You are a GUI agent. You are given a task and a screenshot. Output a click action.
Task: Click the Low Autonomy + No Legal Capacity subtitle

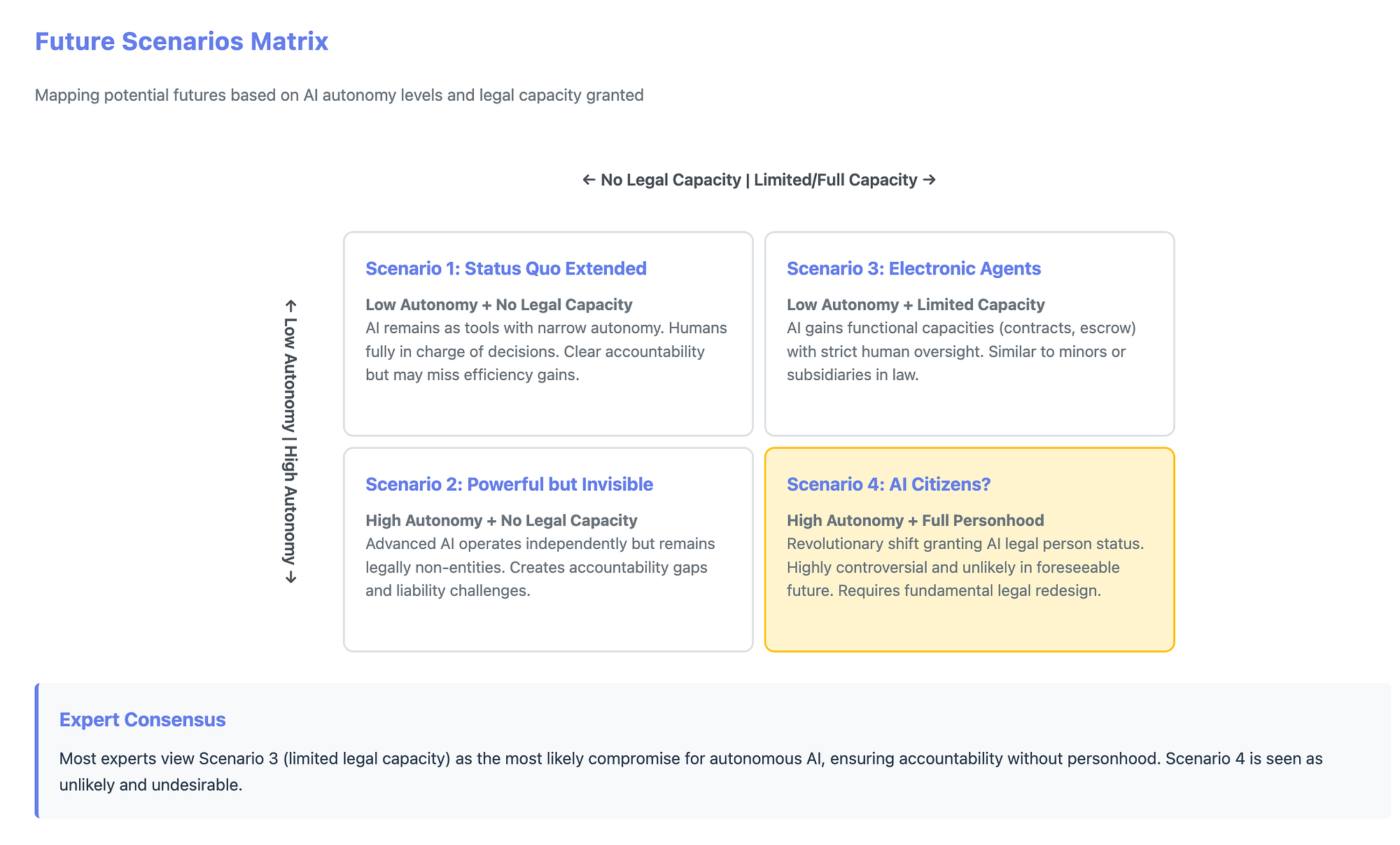(x=499, y=305)
